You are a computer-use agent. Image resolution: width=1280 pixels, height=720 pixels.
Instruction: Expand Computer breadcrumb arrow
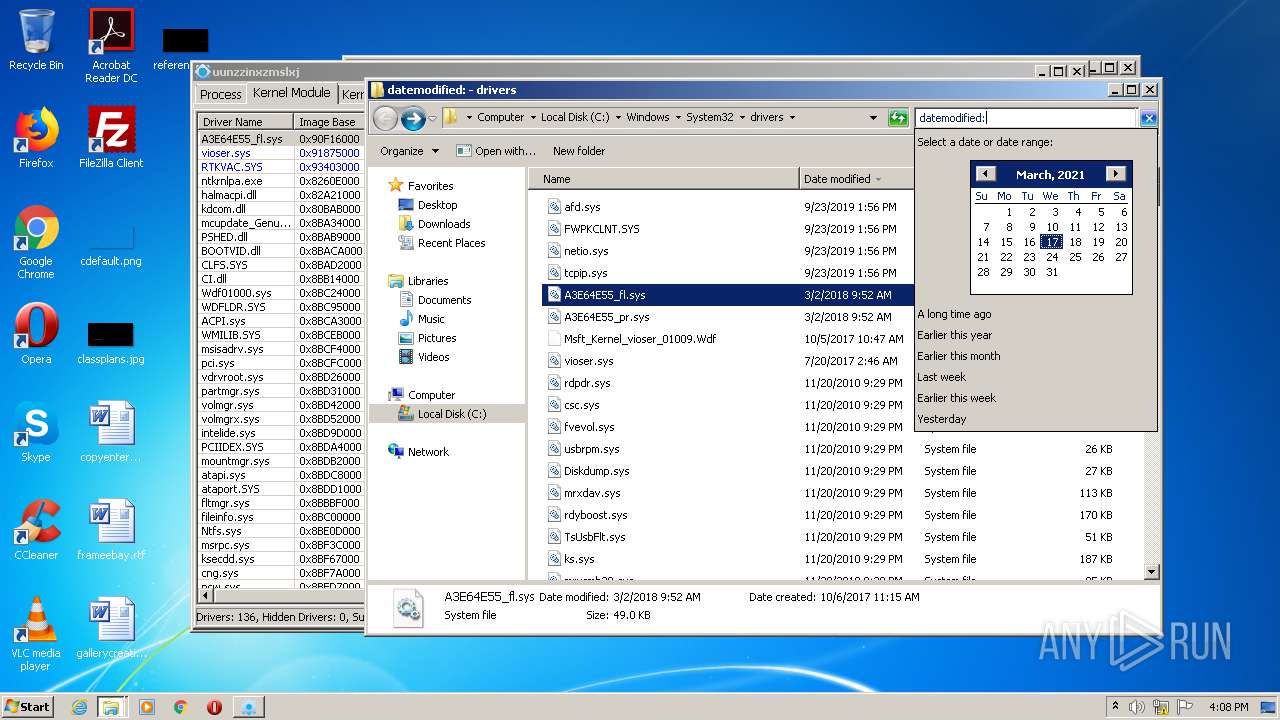point(533,118)
